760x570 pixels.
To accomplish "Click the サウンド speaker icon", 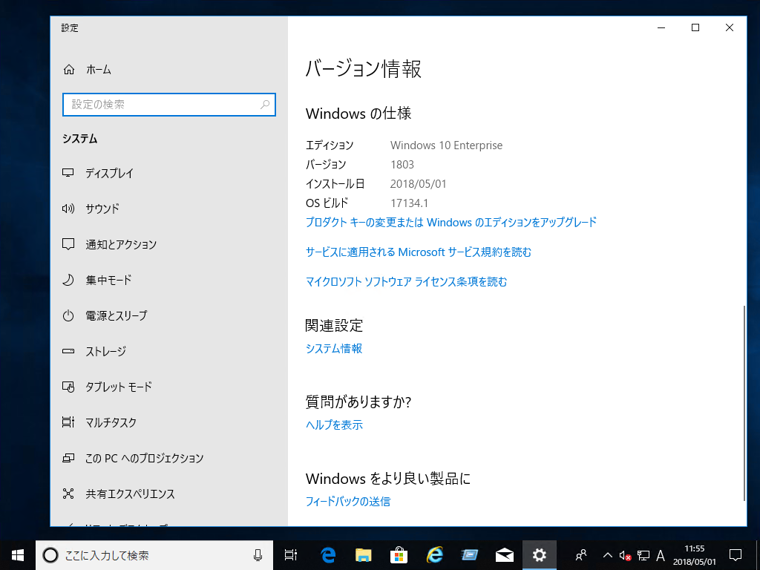I will pos(68,209).
